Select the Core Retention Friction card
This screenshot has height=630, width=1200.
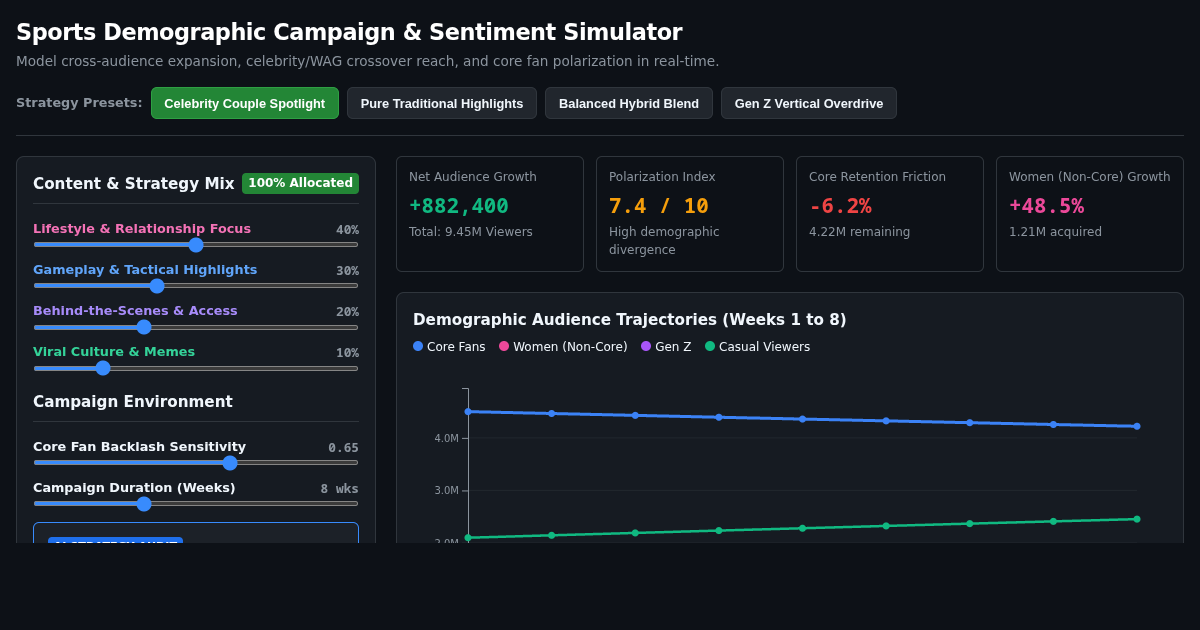click(890, 214)
